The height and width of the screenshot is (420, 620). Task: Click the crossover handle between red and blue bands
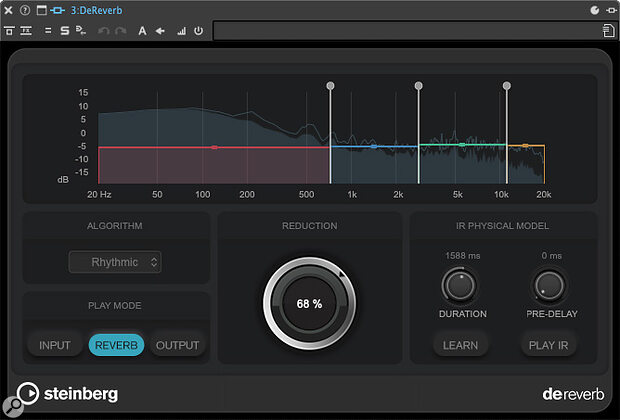(x=331, y=86)
